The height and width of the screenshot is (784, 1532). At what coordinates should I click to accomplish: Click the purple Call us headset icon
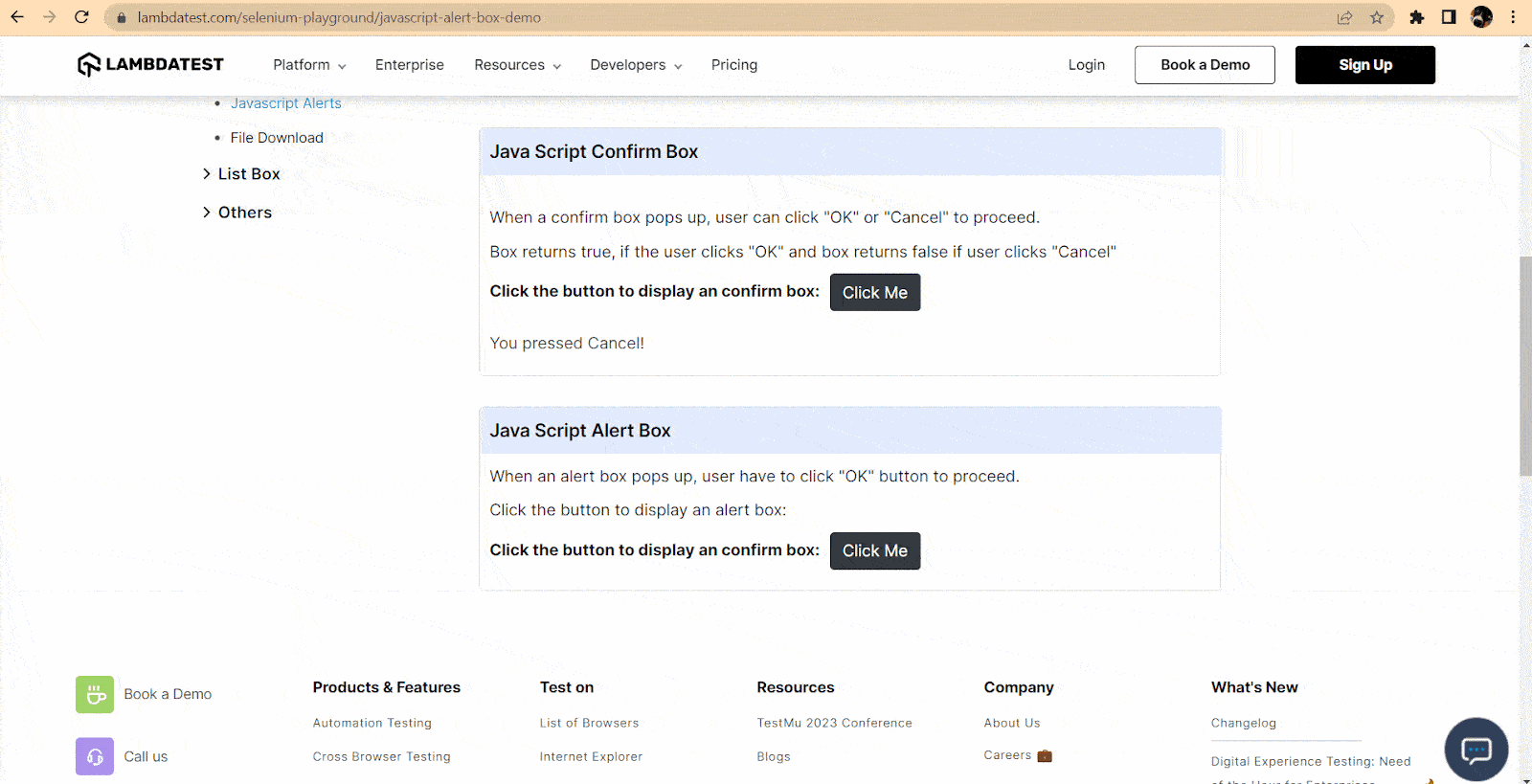point(95,756)
